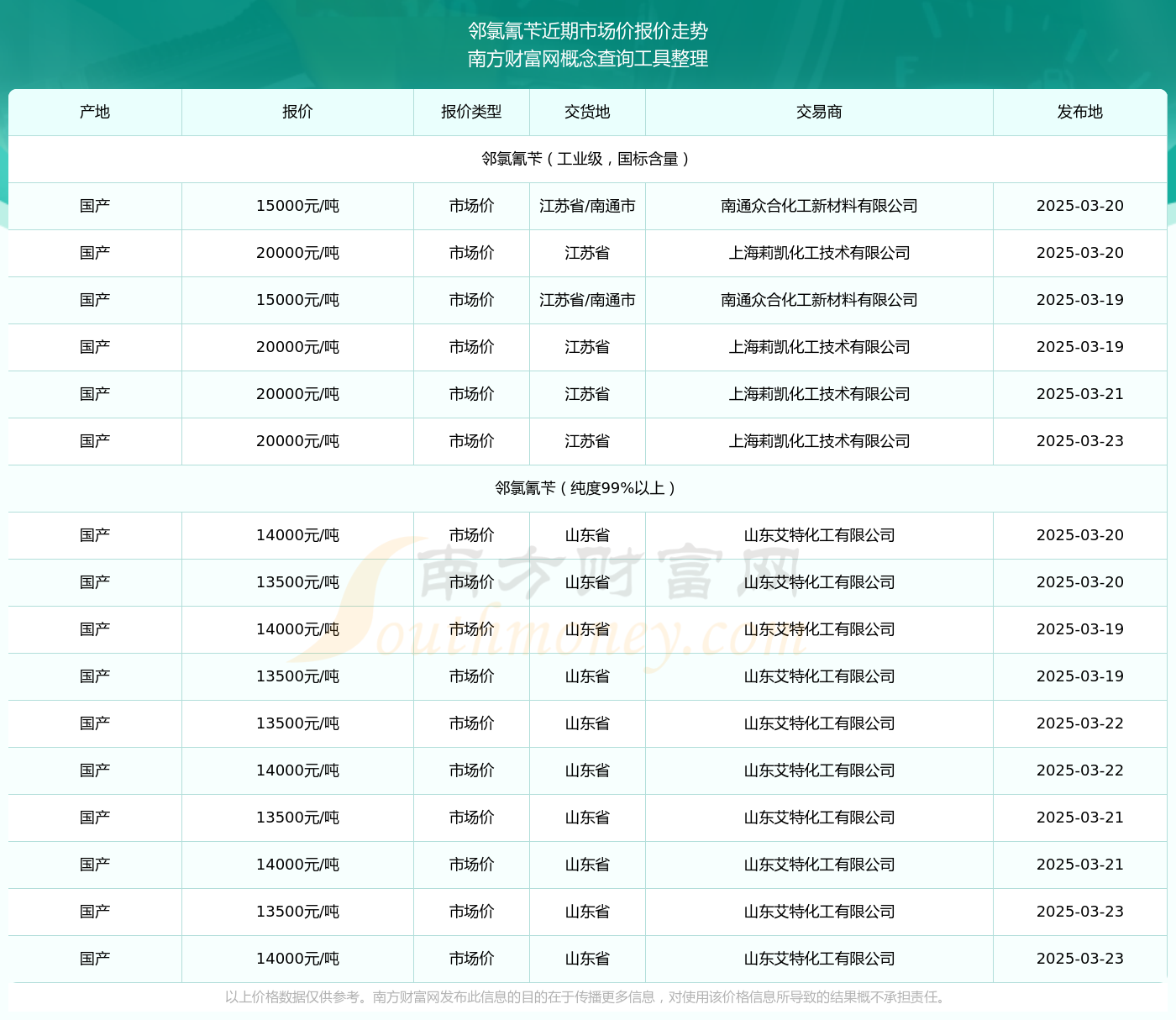
Task: Click section heading 邻氯氰苄（工业级，国标含量）
Action: 588,159
